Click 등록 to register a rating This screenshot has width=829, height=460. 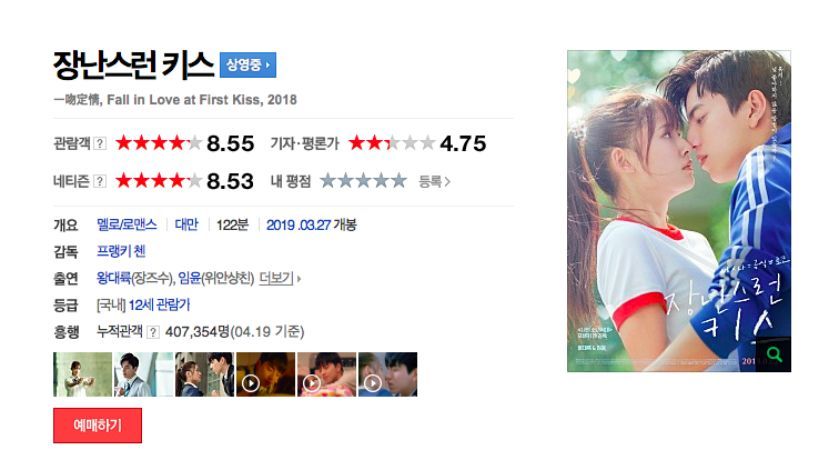[434, 182]
